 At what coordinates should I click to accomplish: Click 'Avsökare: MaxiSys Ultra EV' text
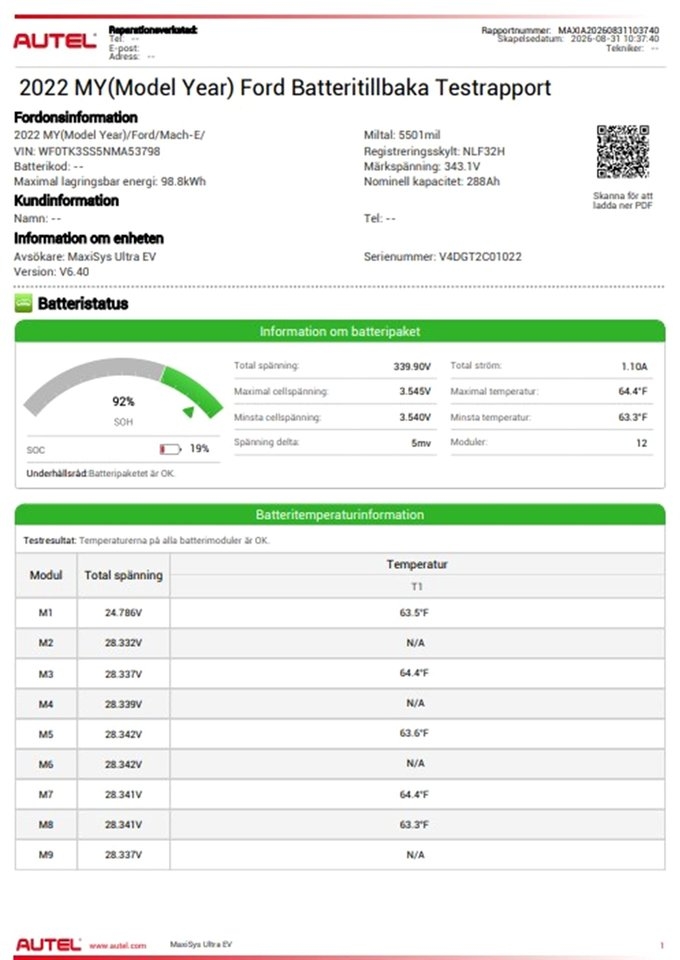(x=84, y=257)
